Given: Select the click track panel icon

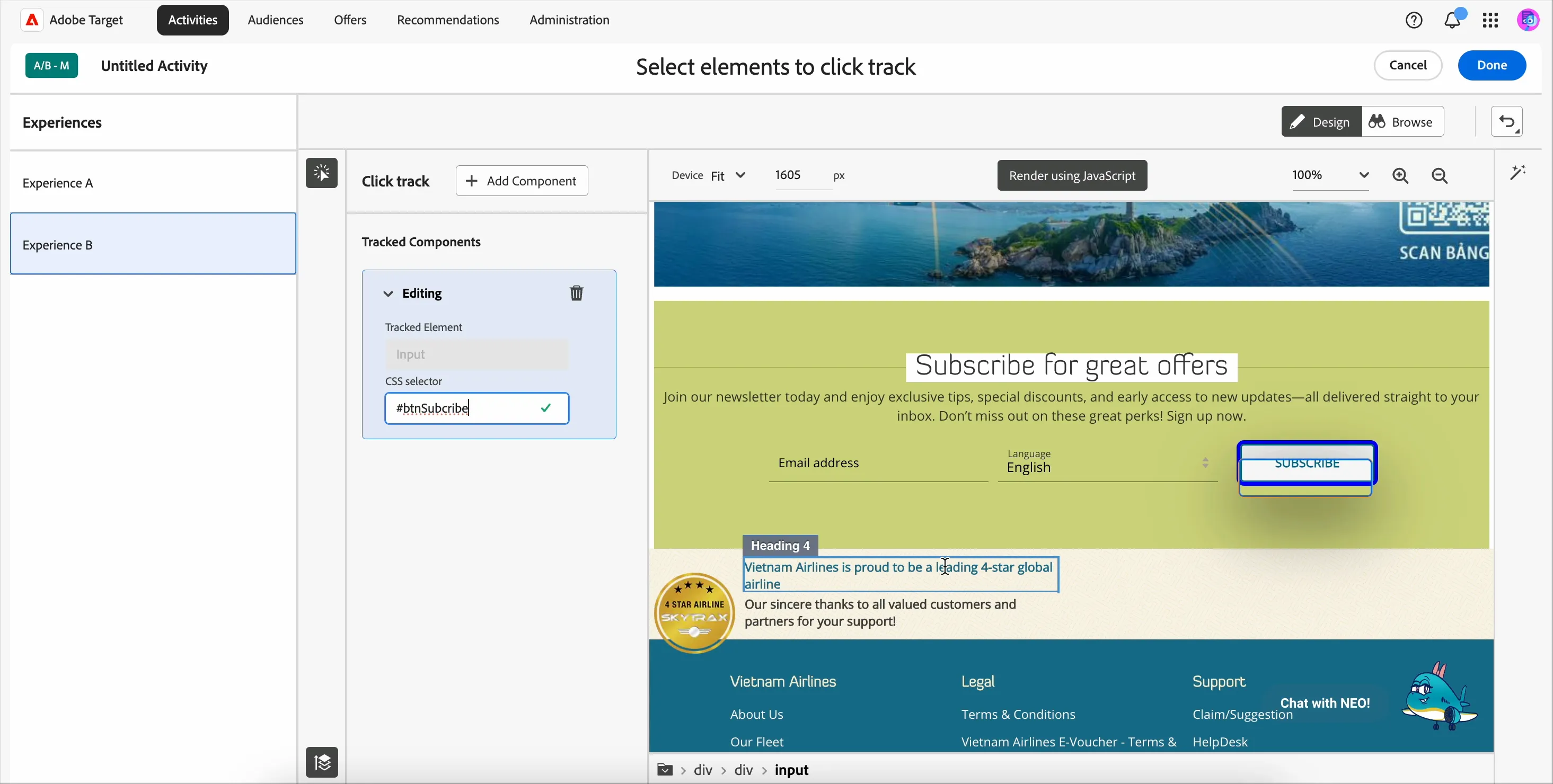Looking at the screenshot, I should pyautogui.click(x=322, y=174).
